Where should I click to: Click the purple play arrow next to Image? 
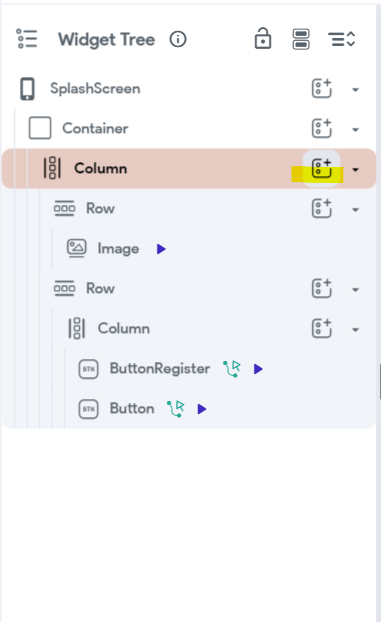tap(161, 249)
